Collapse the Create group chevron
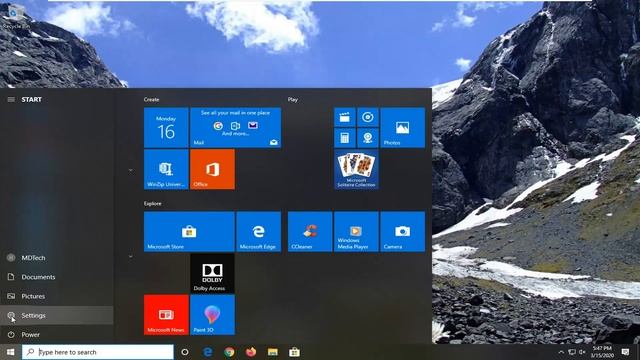 click(131, 170)
